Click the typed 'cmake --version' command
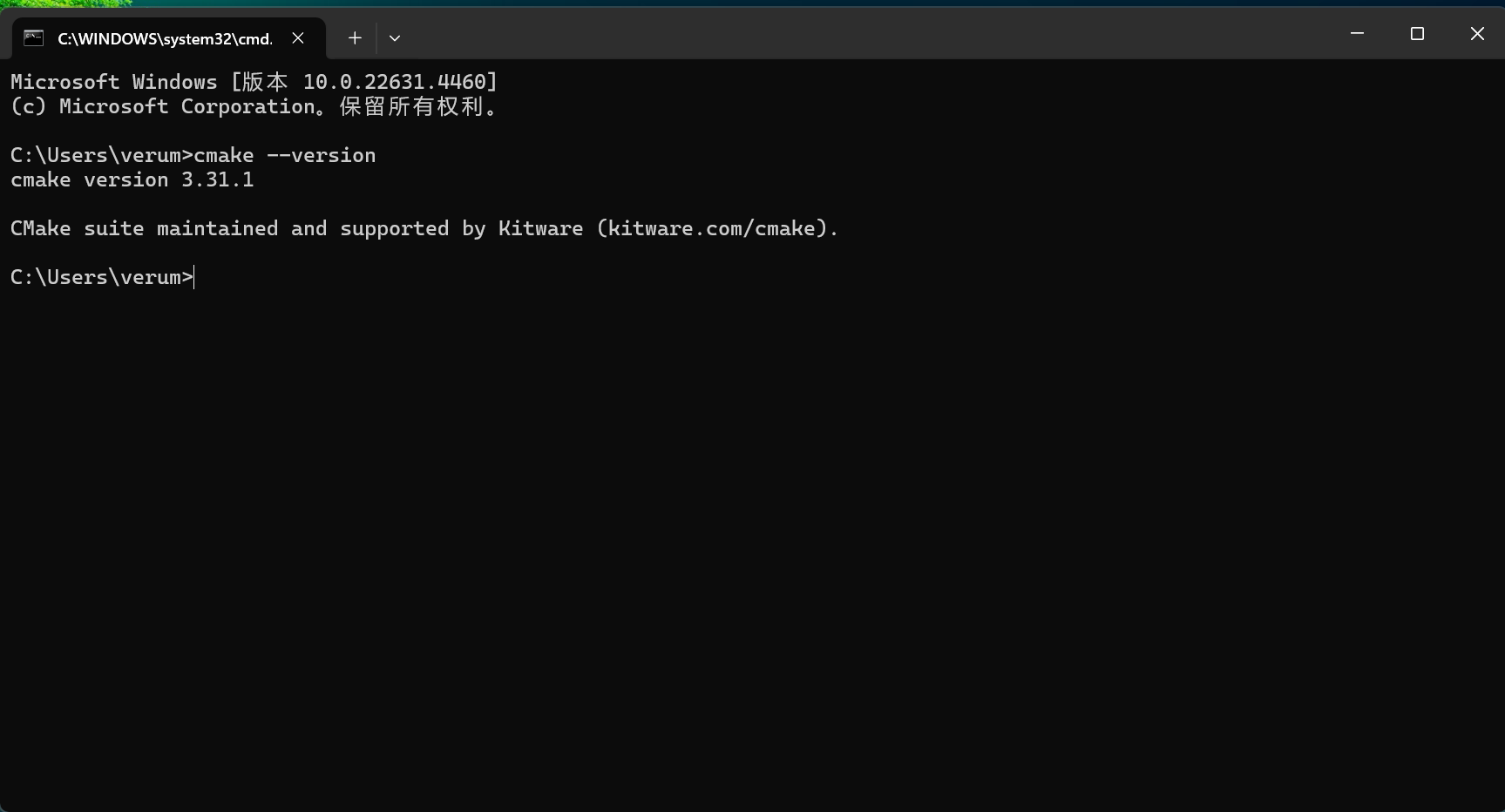The width and height of the screenshot is (1505, 812). [x=285, y=155]
